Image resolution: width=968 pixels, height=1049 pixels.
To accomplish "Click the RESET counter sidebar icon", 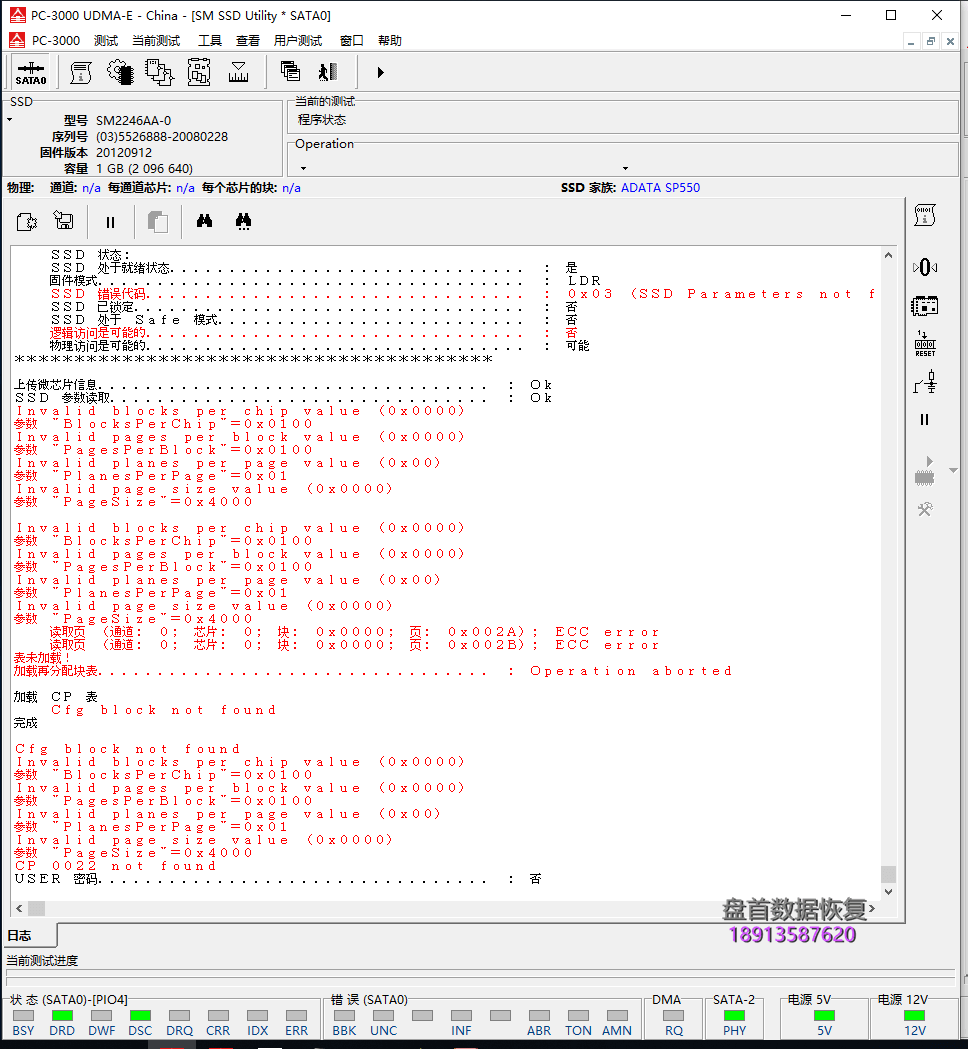I will pyautogui.click(x=925, y=344).
